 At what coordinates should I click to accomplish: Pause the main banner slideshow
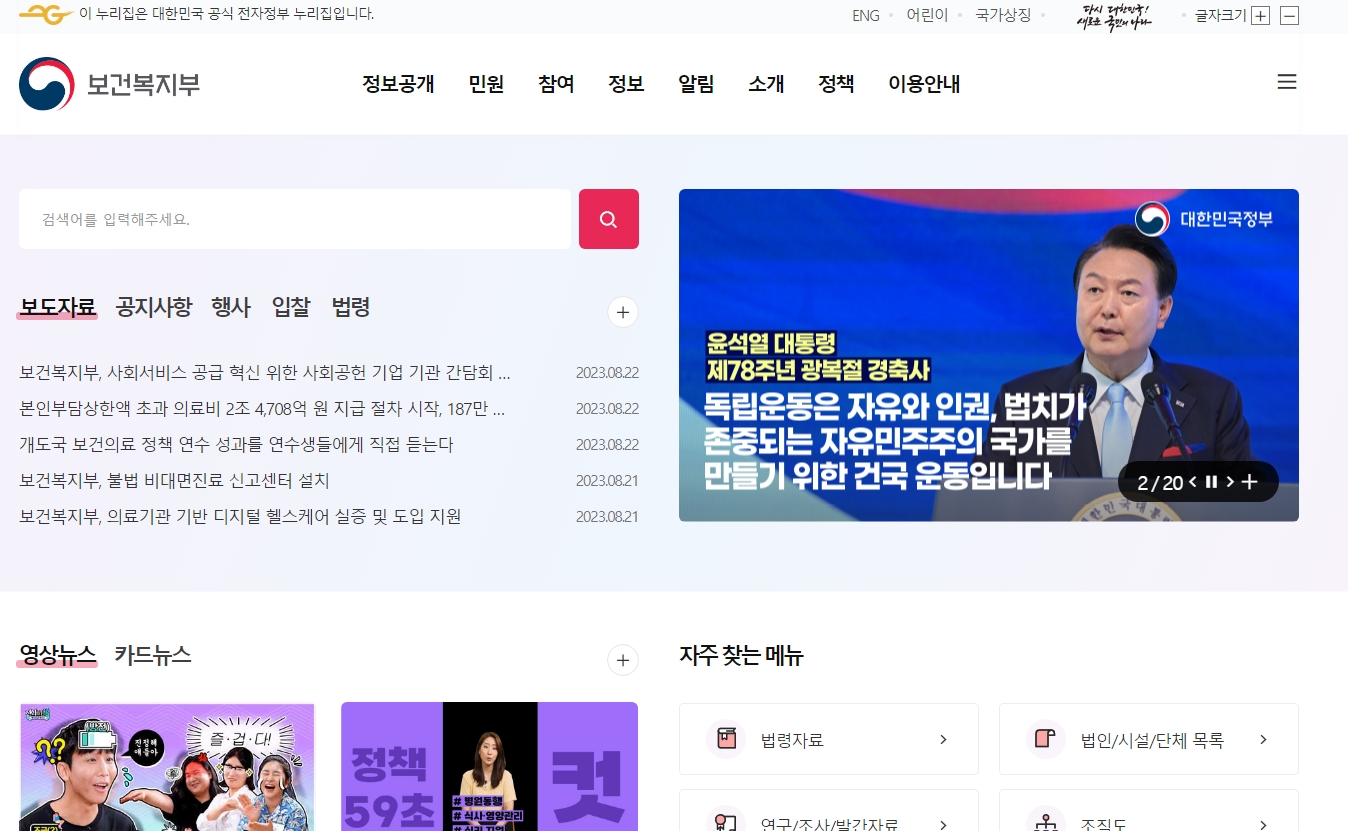click(x=1211, y=481)
